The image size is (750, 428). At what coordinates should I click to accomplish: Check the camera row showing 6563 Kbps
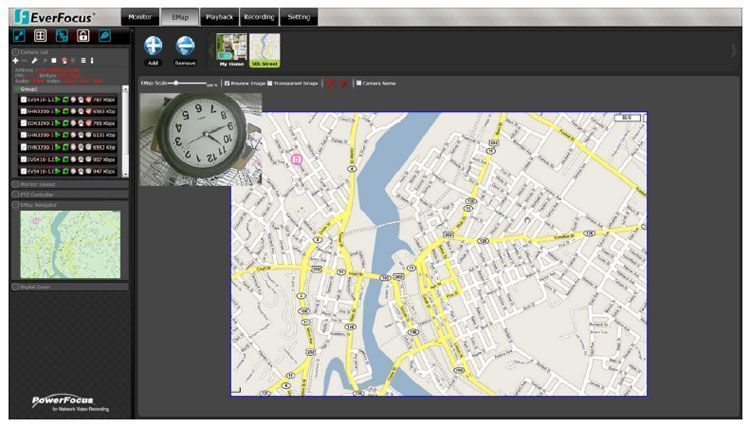[23, 111]
